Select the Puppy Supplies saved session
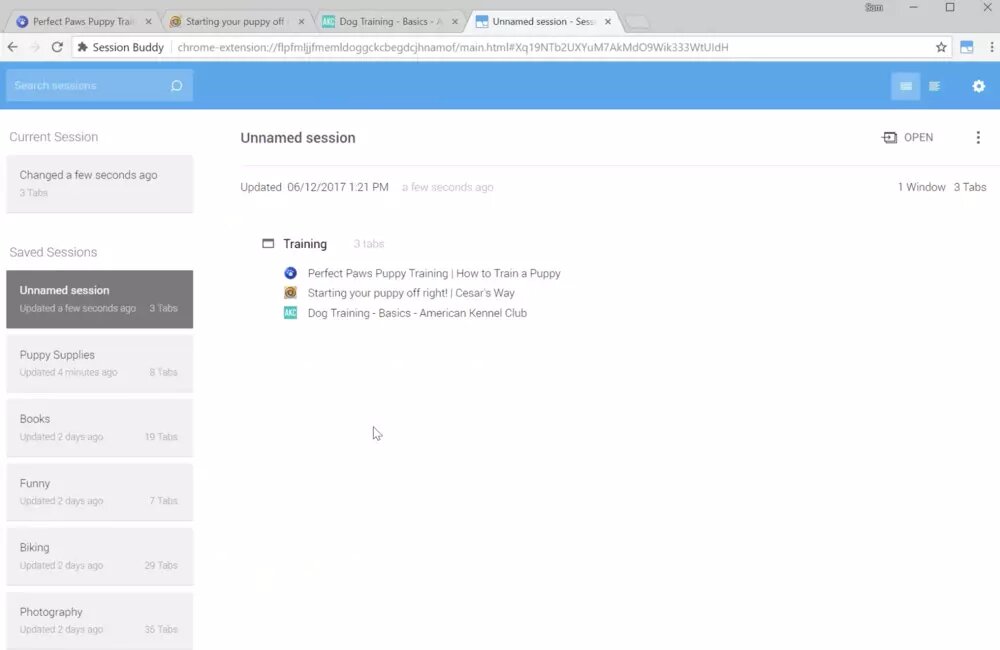Screen dimensions: 1000x650 pyautogui.click(x=99, y=363)
